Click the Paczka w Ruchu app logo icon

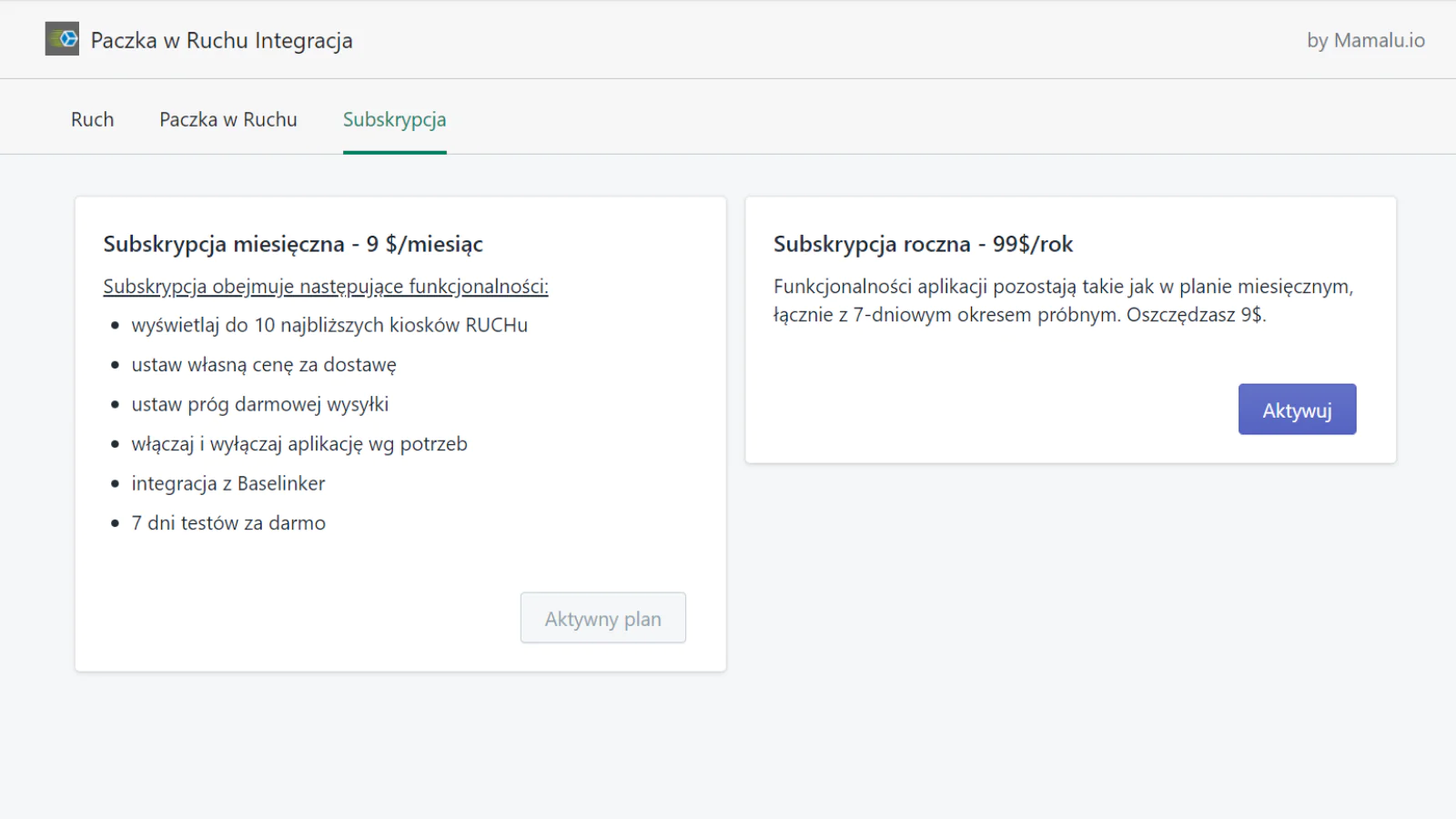(62, 39)
